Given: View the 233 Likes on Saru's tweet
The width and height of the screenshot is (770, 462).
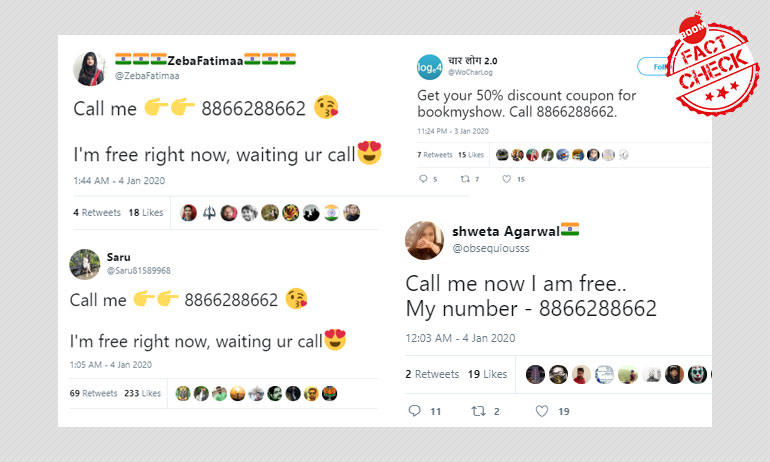Looking at the screenshot, I should [x=142, y=393].
